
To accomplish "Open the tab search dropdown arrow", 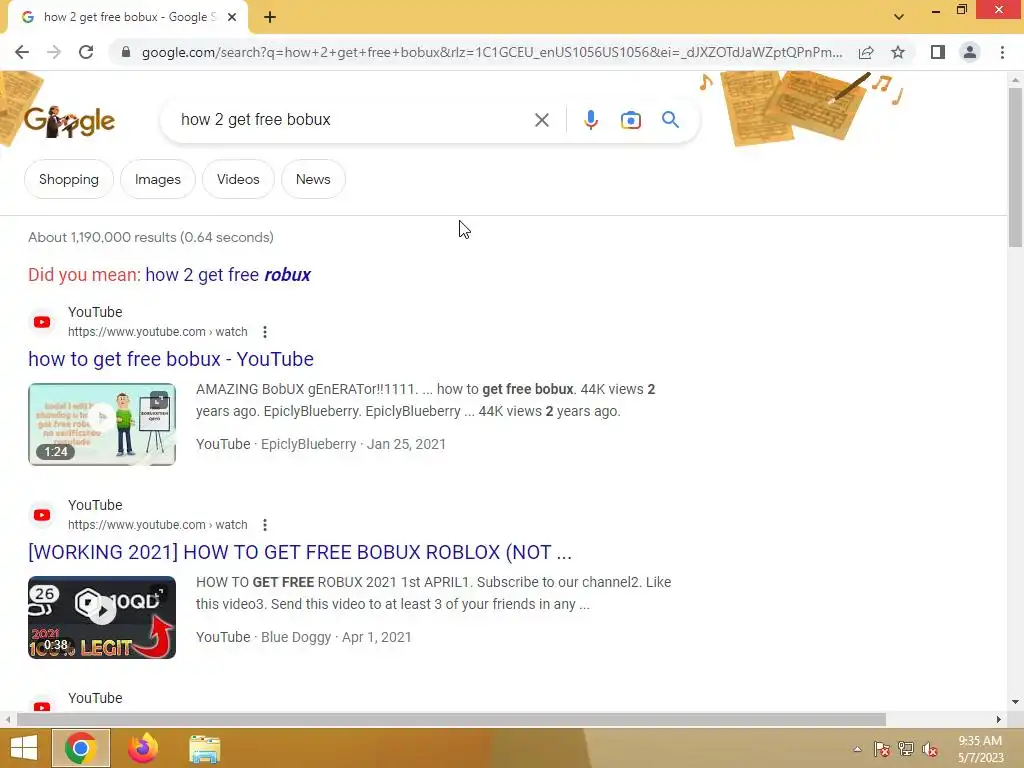I will [899, 17].
